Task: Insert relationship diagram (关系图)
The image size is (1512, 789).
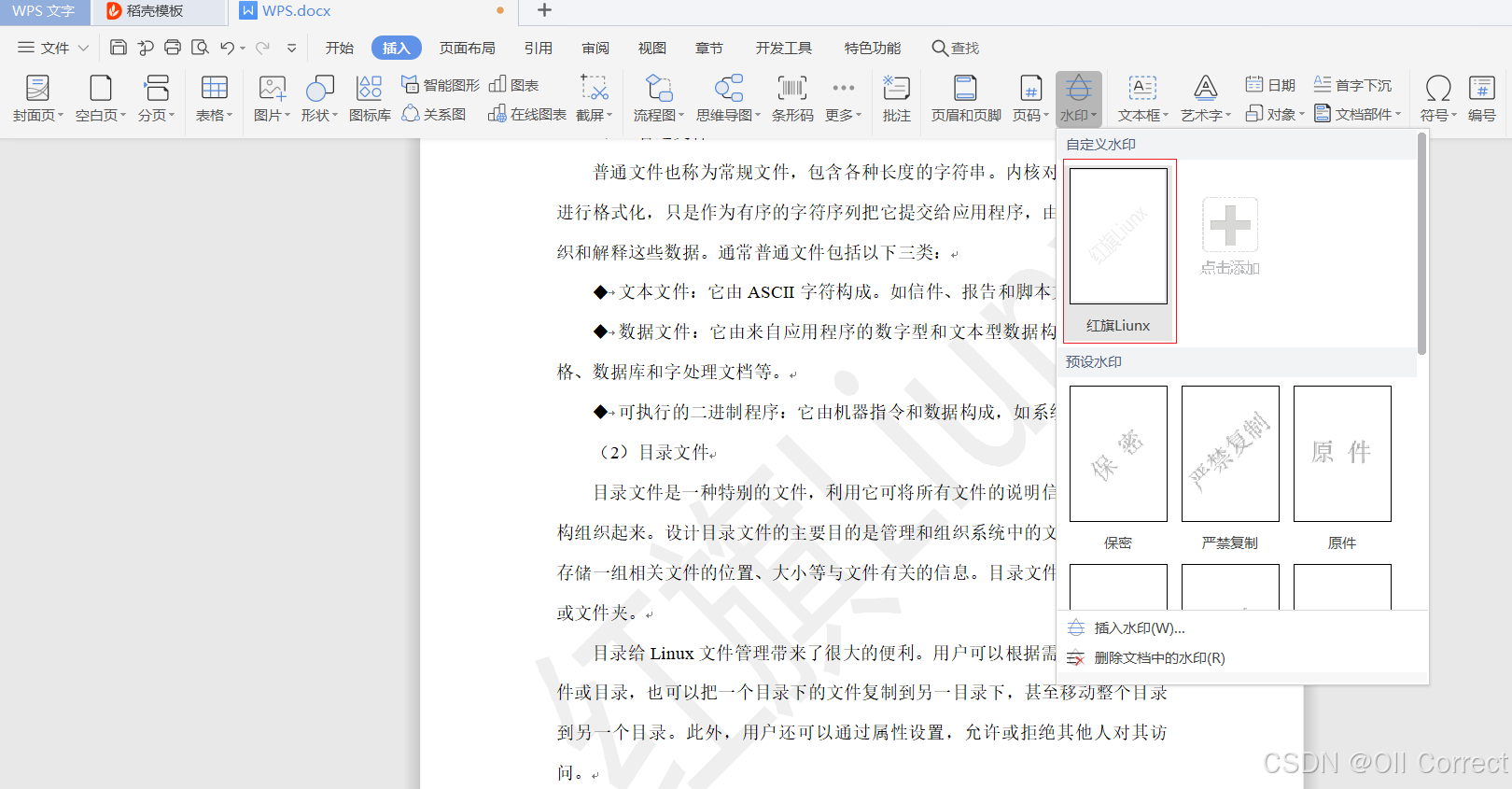Action: [434, 114]
